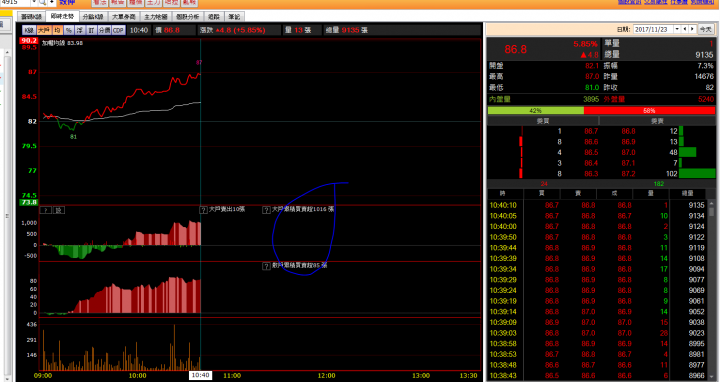Open the tab between 個股分析 and 筆記
This screenshot has height=382, width=720.
214,17
